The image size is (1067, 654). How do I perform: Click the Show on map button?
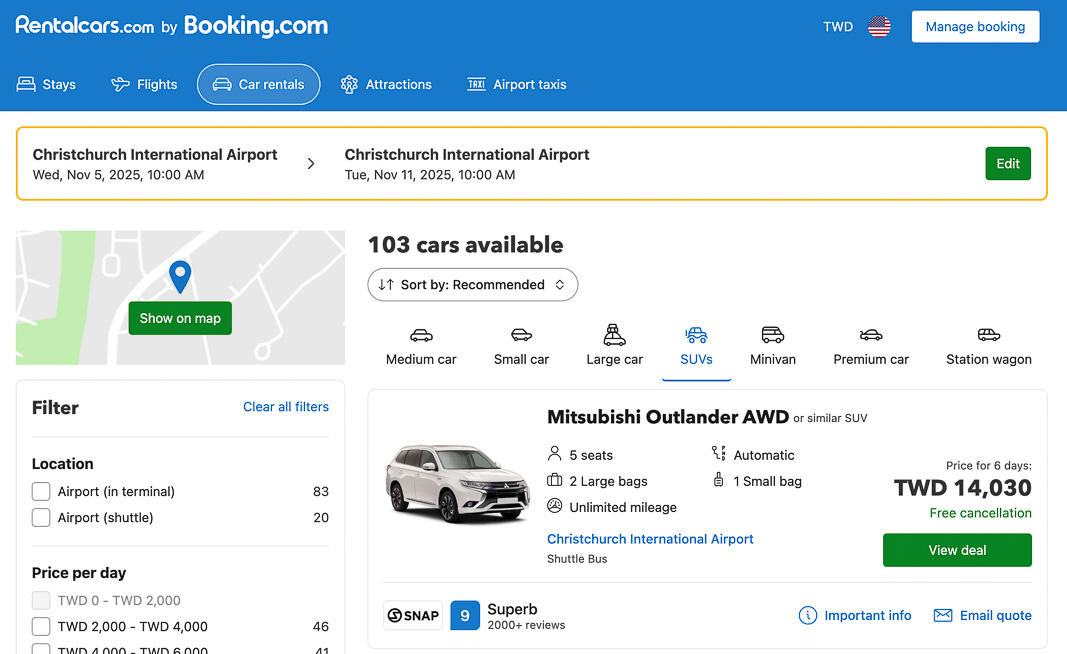[x=180, y=318]
